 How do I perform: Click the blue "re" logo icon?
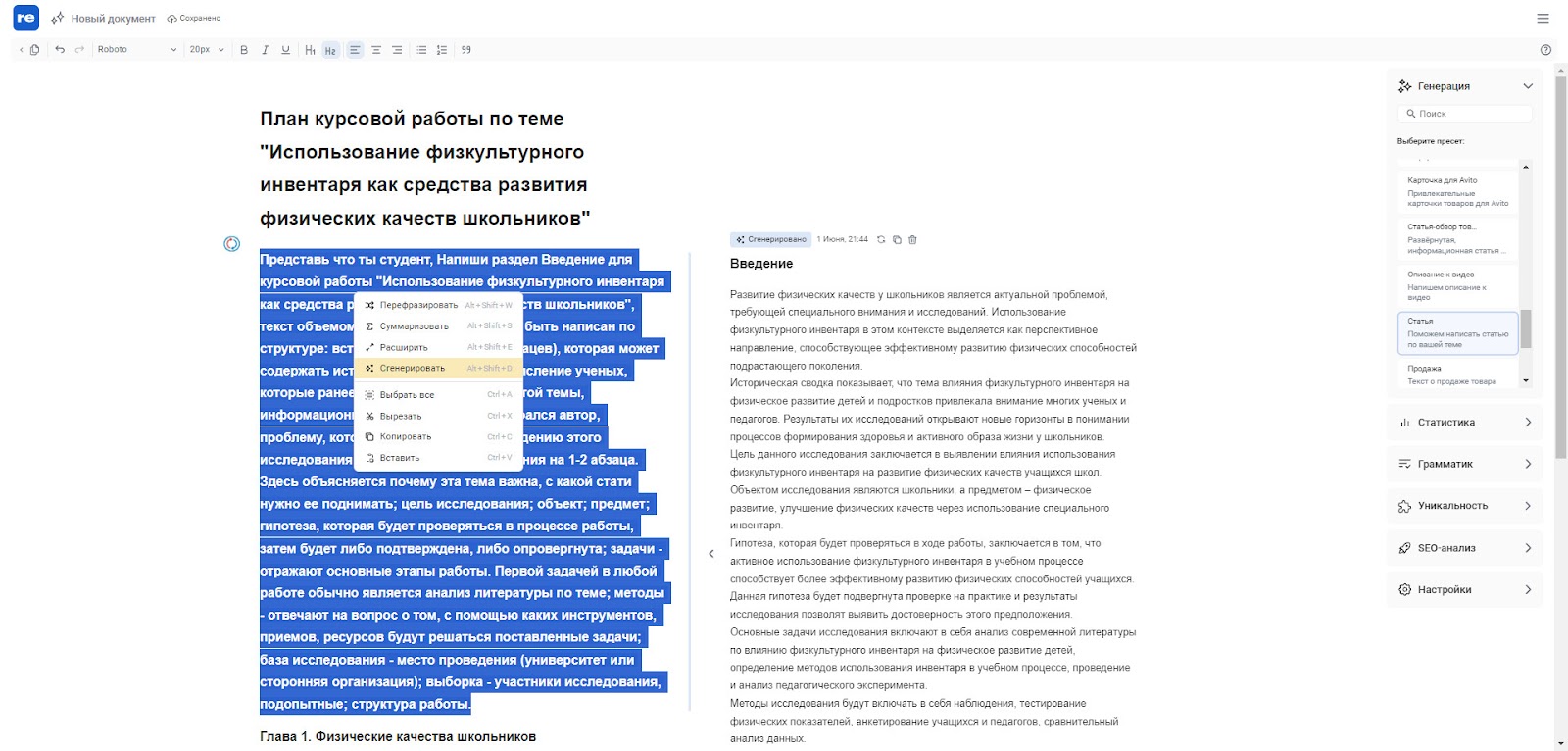tap(25, 18)
